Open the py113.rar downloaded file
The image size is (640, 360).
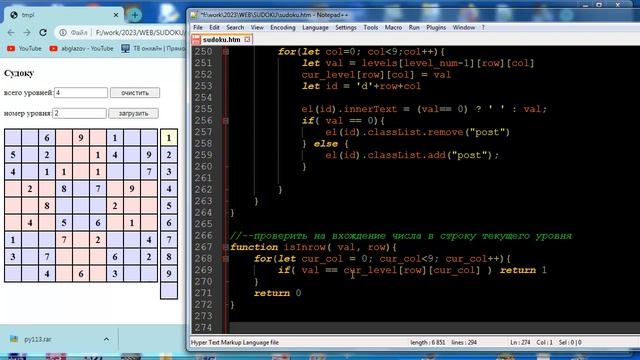coord(38,339)
